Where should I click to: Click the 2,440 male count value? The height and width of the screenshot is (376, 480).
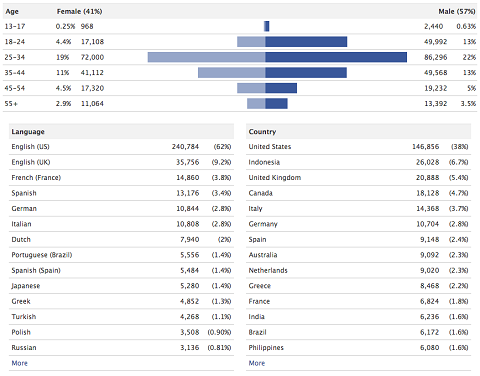(x=434, y=26)
